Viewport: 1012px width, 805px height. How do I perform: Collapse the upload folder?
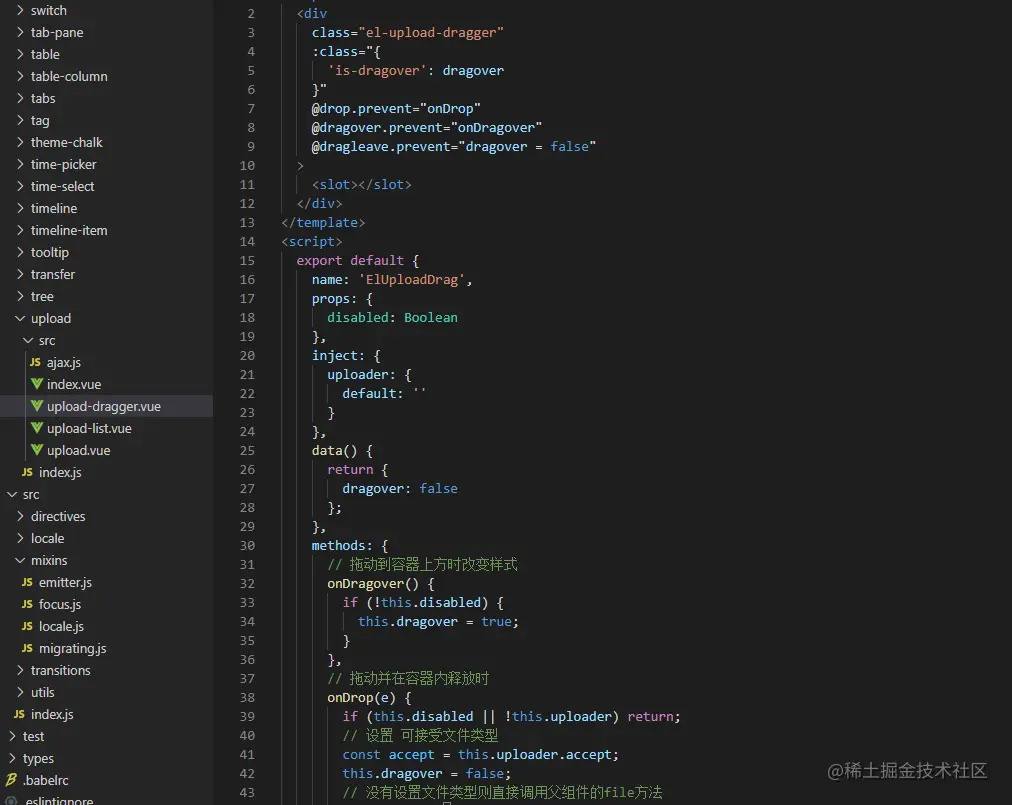(x=20, y=318)
